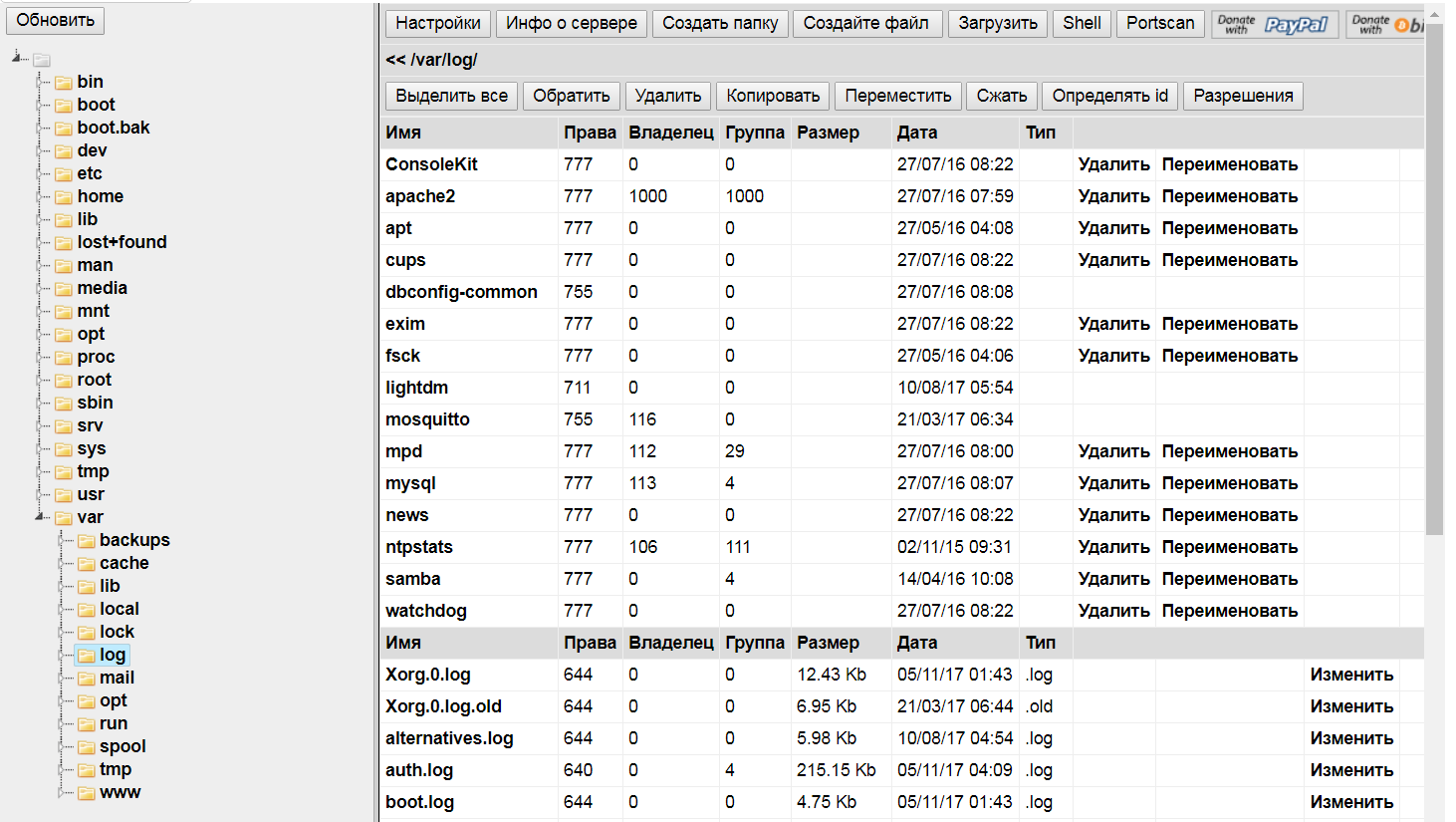1456x822 pixels.
Task: Click the dev folder icon
Action: 64,151
